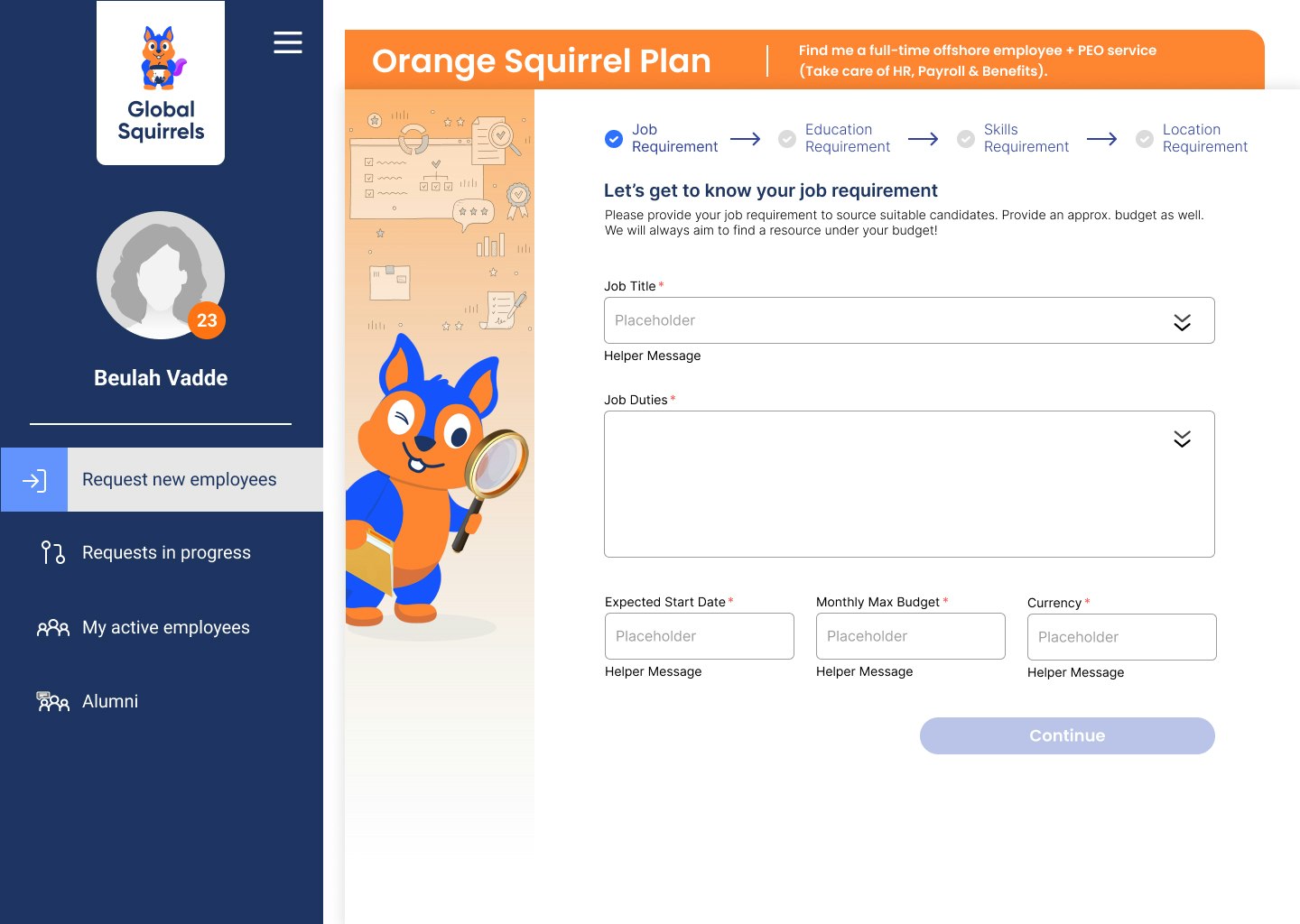This screenshot has height=924, width=1300.
Task: Select the Location Requirement step
Action: (x=1205, y=138)
